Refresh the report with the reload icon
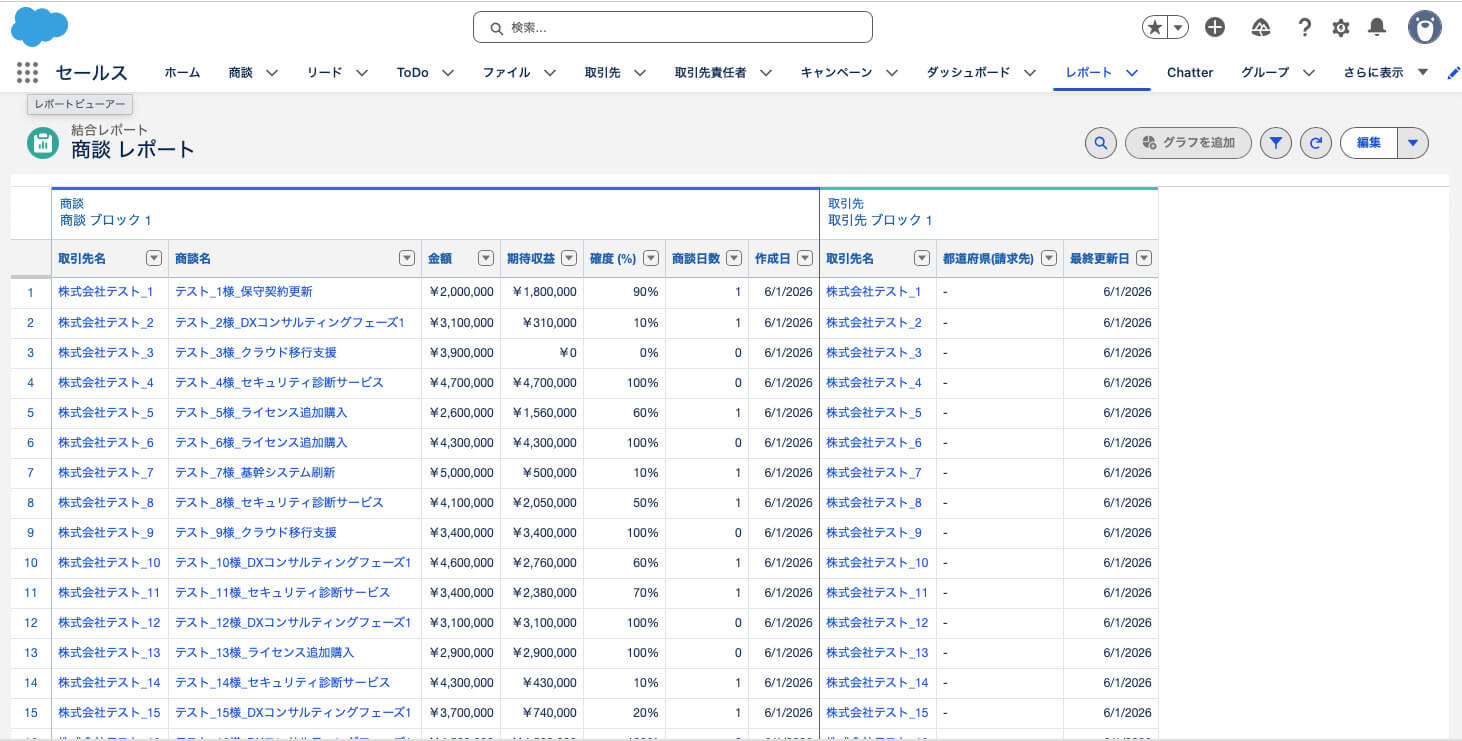This screenshot has height=741, width=1462. coord(1316,143)
